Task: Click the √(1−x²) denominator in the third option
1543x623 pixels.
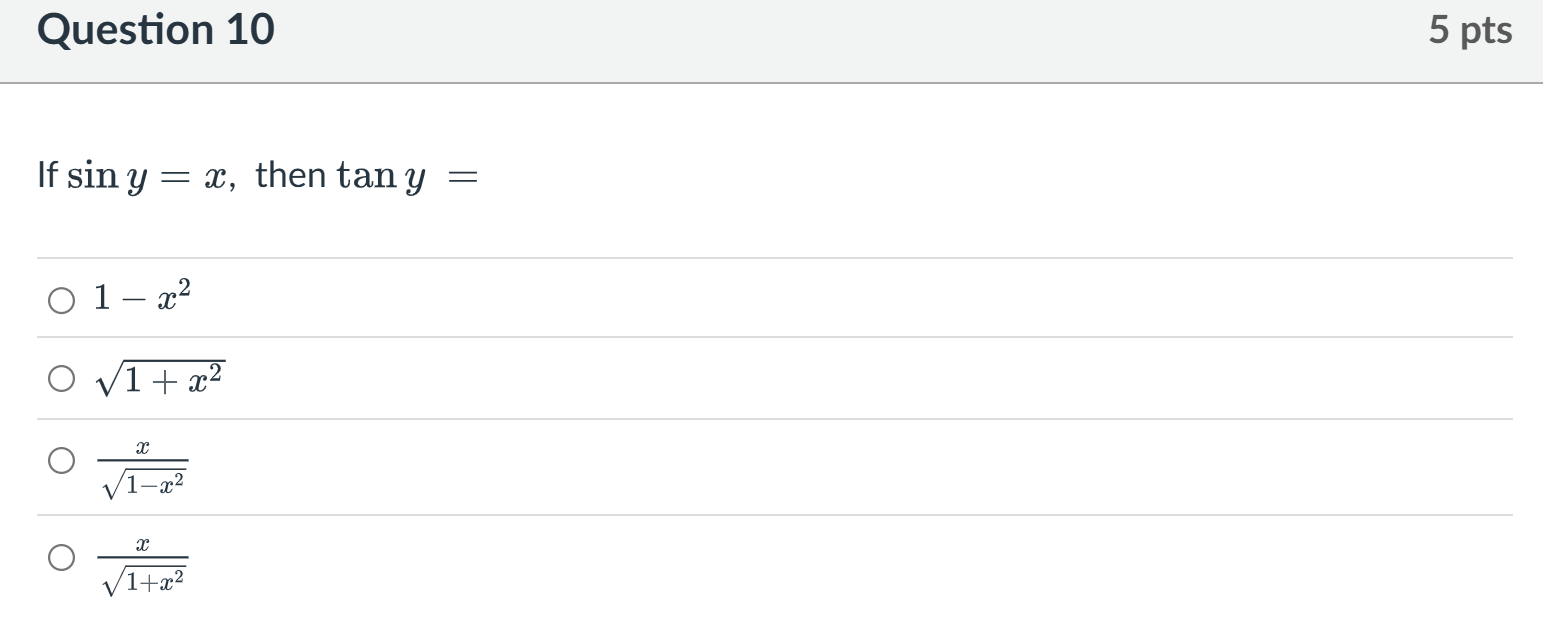Action: coord(144,485)
